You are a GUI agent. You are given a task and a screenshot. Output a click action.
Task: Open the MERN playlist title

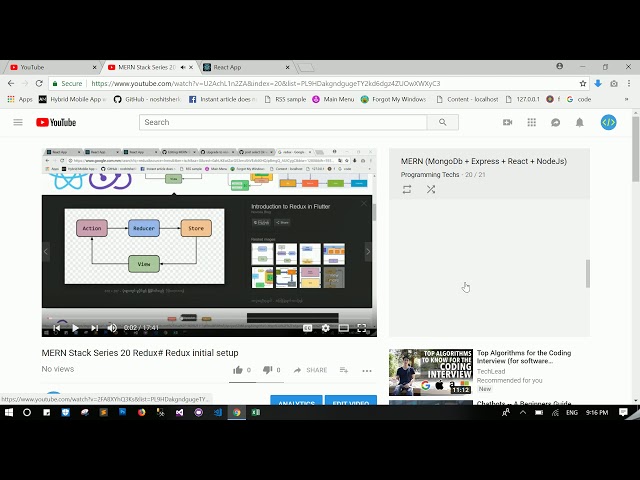pos(484,161)
